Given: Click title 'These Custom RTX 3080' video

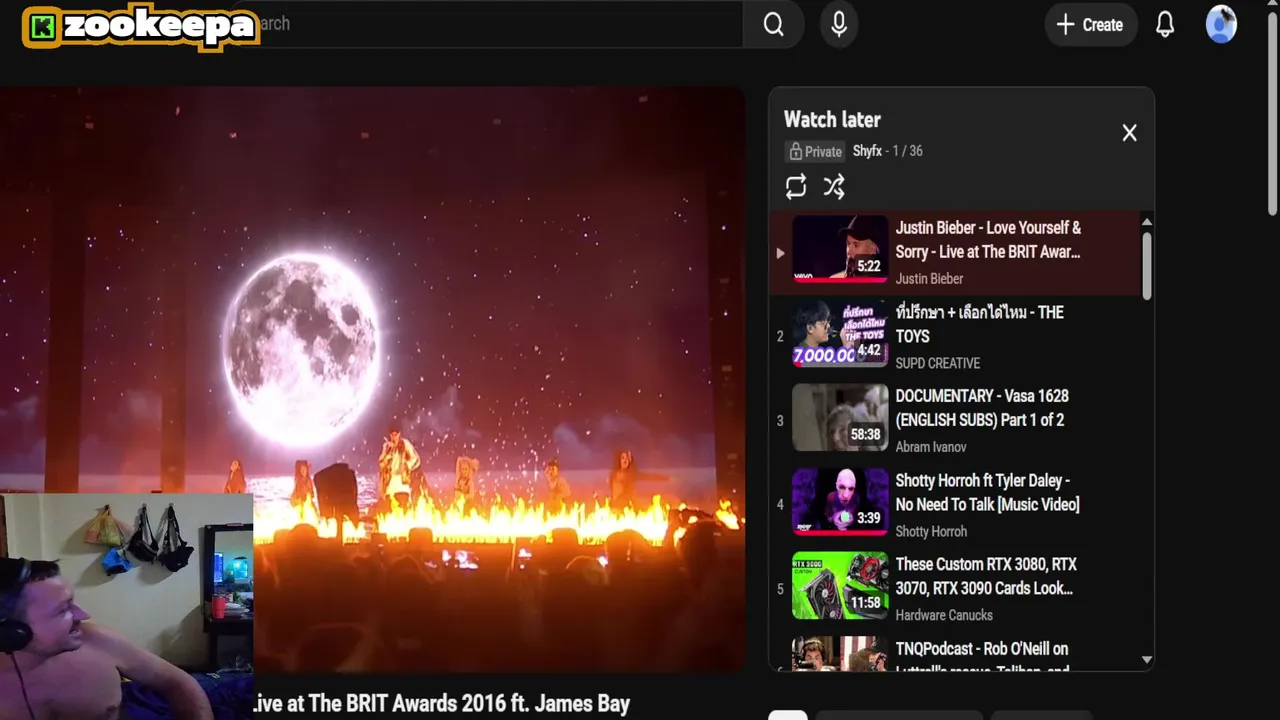Looking at the screenshot, I should click(986, 576).
